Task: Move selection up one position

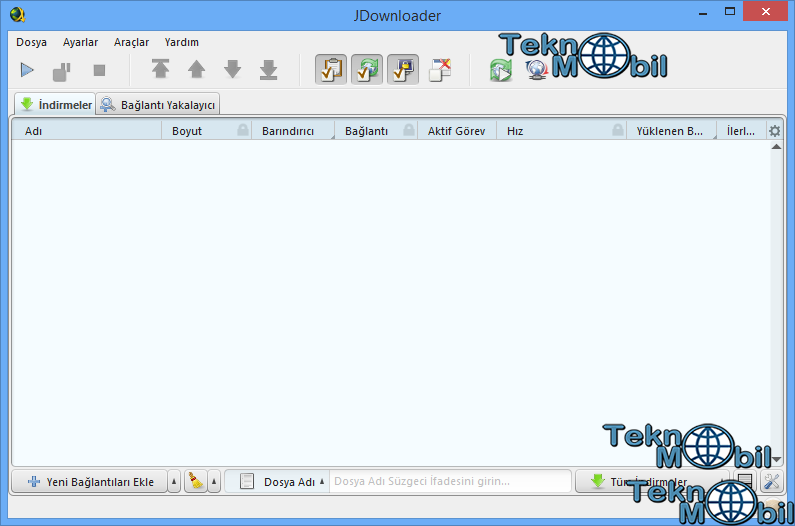Action: (196, 69)
